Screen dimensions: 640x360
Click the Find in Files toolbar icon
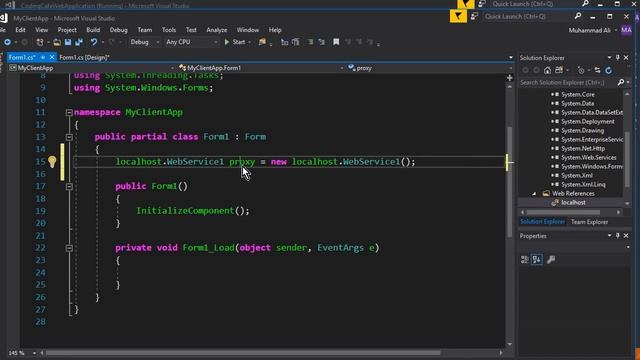click(x=262, y=42)
